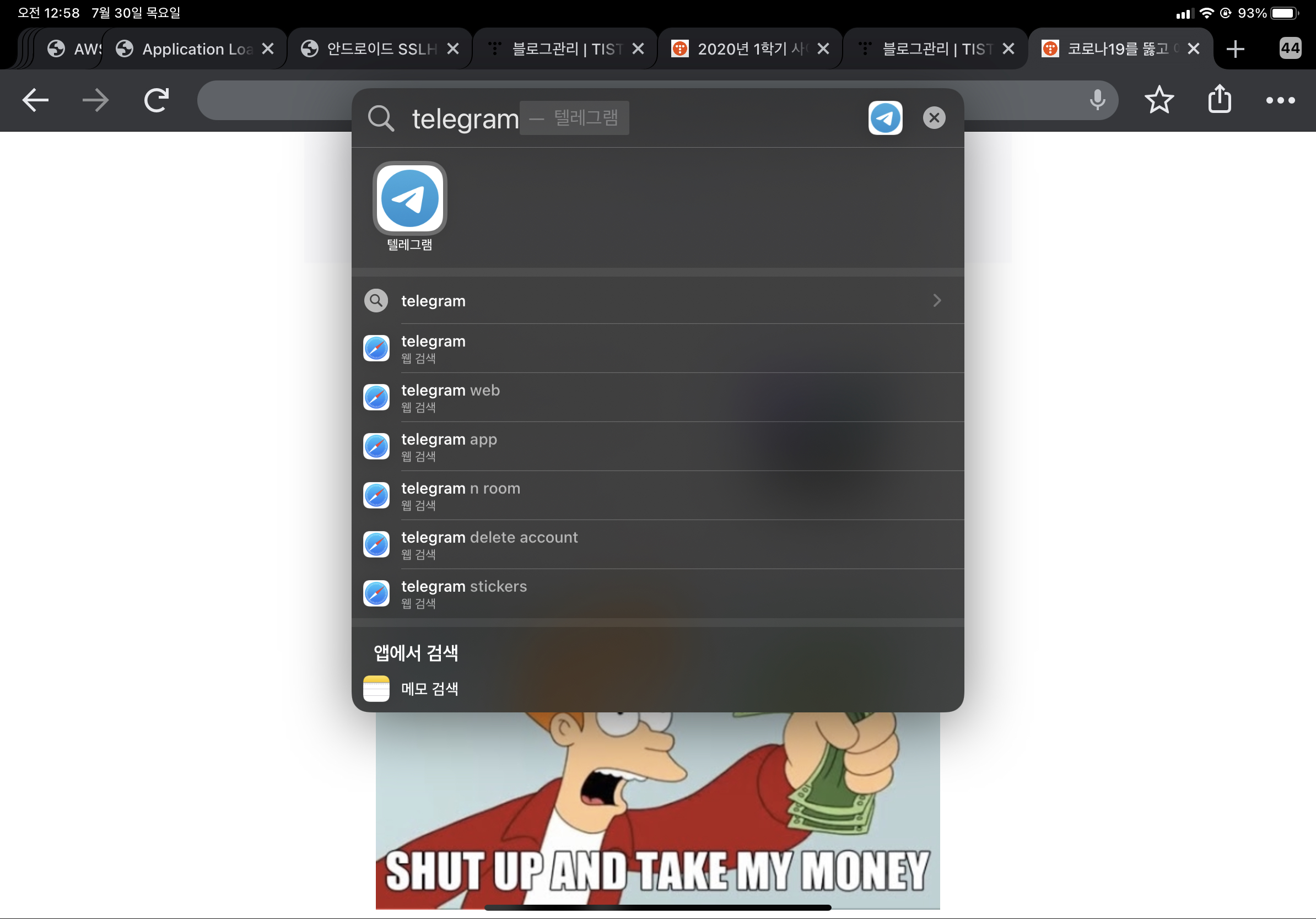The width and height of the screenshot is (1316, 919).
Task: Open a new browser tab
Action: (1235, 49)
